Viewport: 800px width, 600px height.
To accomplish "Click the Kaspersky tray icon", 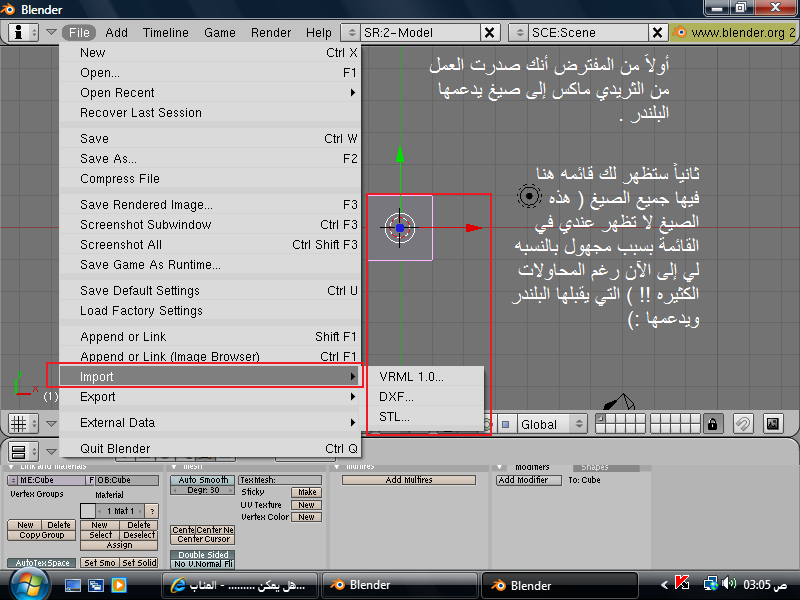I will [x=682, y=583].
